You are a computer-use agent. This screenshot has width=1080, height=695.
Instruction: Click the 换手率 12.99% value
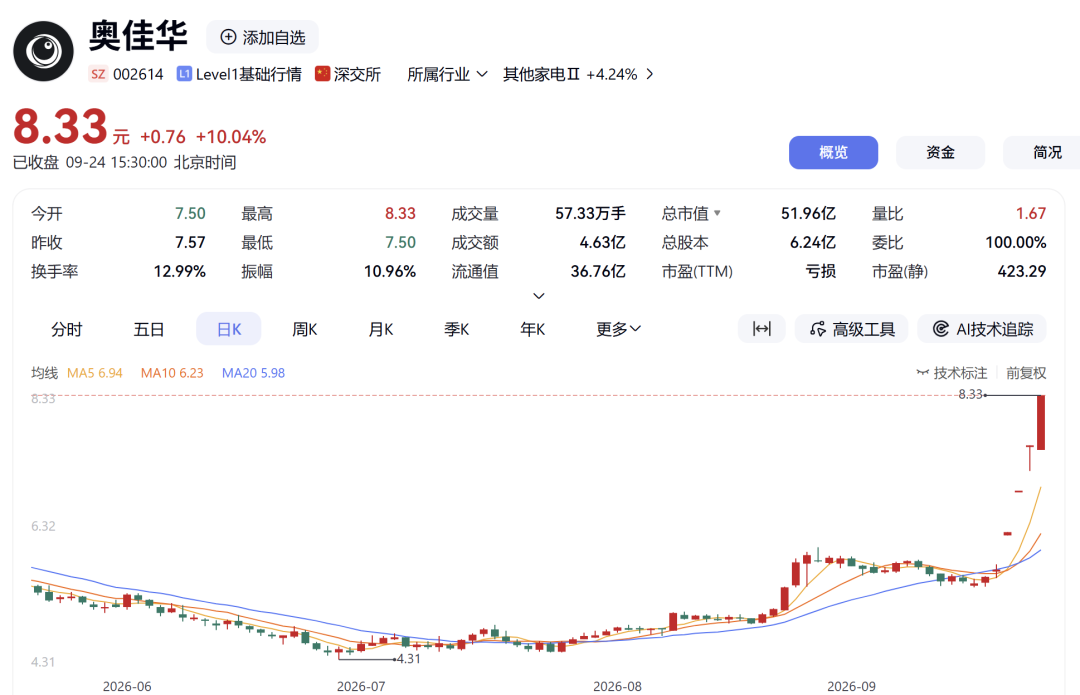[179, 271]
